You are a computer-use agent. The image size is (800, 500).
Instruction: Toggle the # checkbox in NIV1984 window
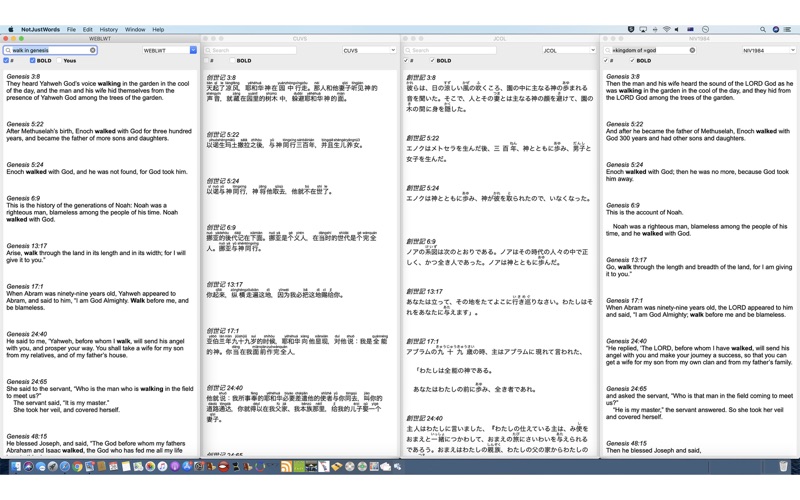[x=606, y=60]
